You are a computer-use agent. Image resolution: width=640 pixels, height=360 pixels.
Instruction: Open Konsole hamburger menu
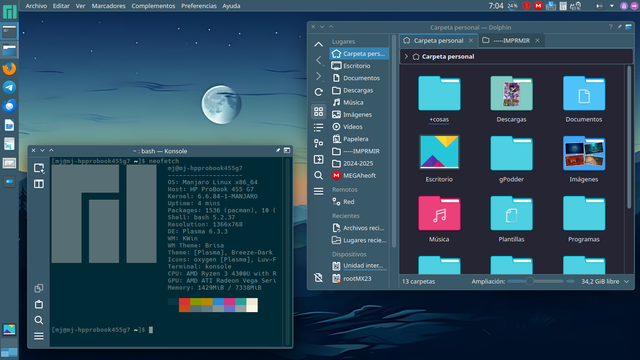39,336
